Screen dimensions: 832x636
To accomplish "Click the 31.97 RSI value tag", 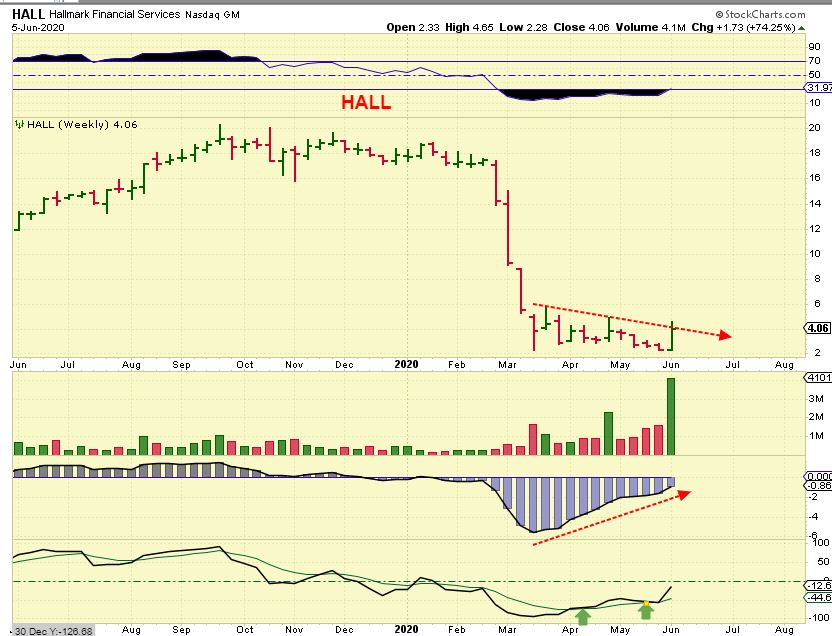I will click(x=819, y=88).
